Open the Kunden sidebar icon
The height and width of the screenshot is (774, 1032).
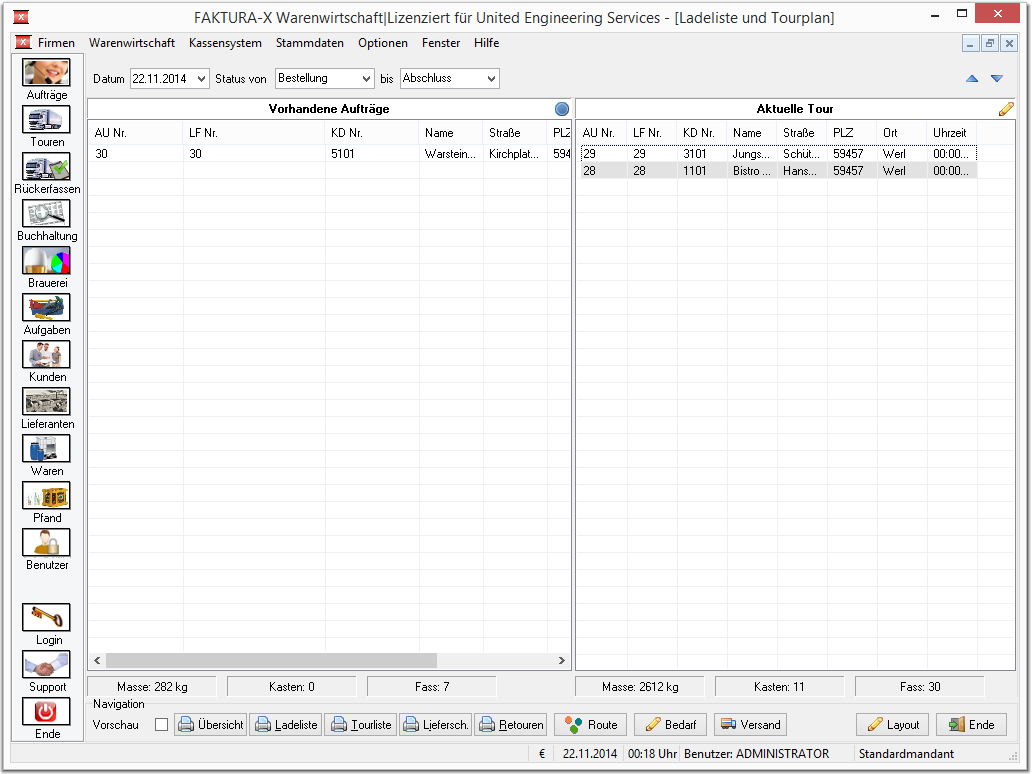coord(46,355)
